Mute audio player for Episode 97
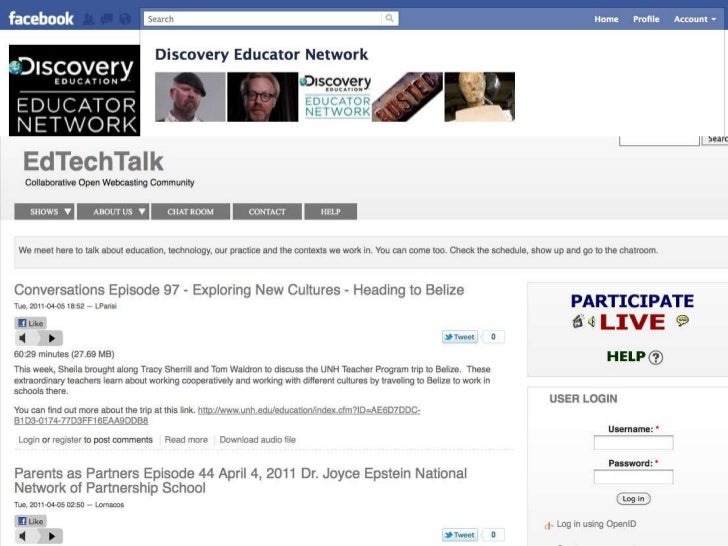The height and width of the screenshot is (546, 728). [22, 338]
